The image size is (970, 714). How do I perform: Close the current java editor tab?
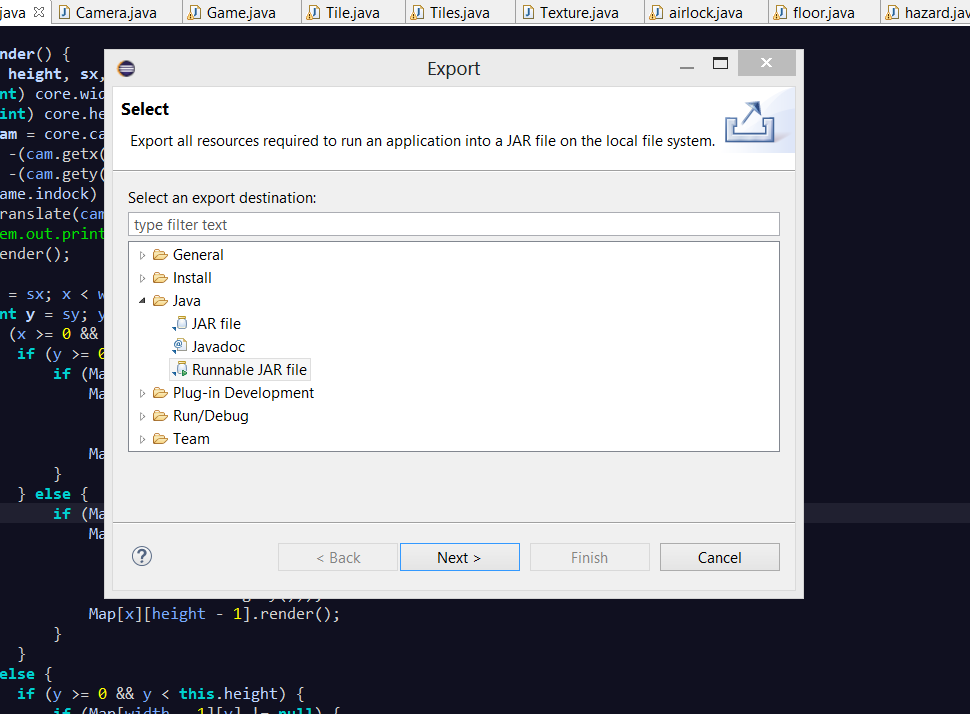tap(39, 12)
